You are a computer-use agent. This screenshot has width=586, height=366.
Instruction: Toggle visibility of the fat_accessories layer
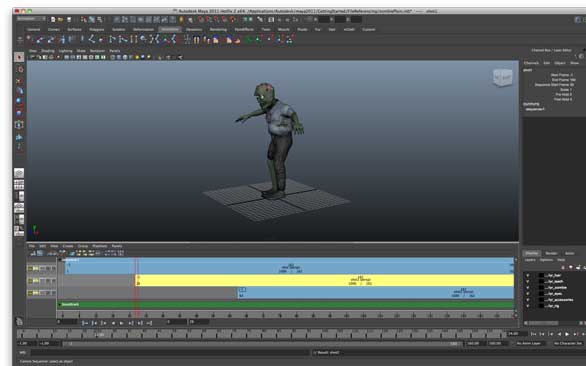(528, 299)
